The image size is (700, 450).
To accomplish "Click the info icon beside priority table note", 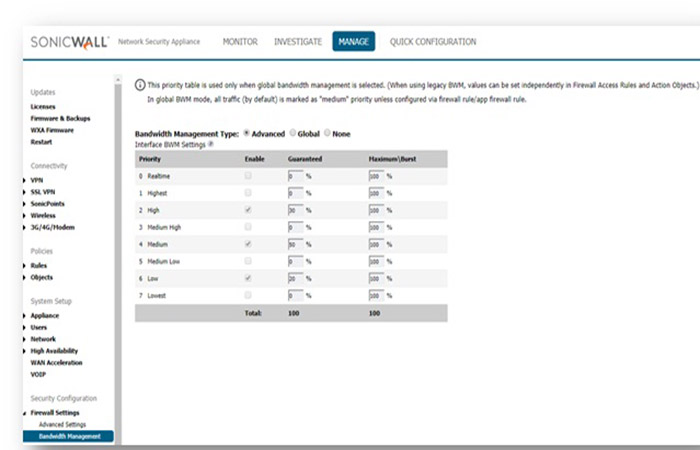I will pyautogui.click(x=140, y=85).
